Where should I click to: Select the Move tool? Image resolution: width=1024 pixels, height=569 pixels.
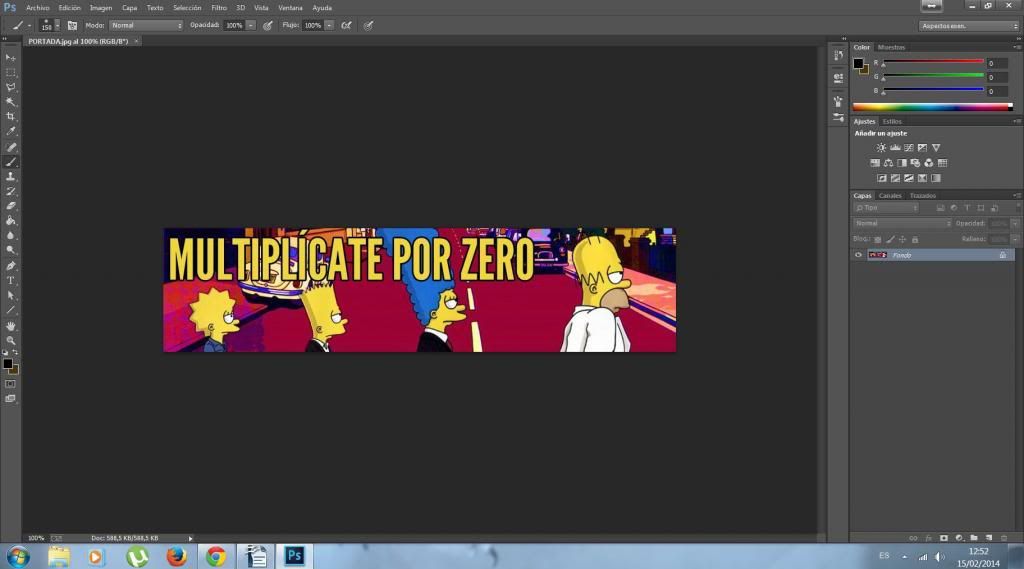point(11,58)
